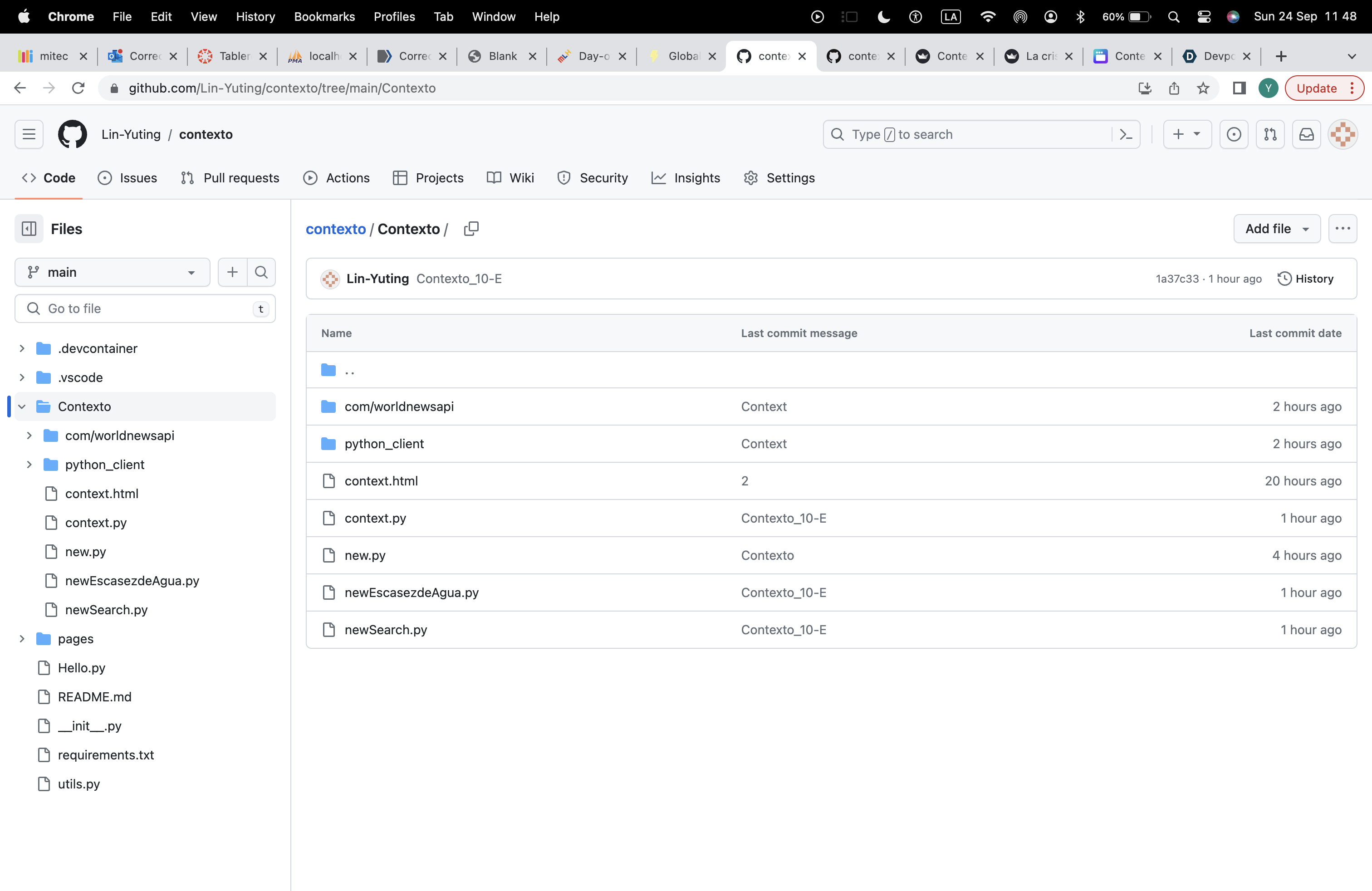This screenshot has width=1372, height=891.
Task: Collapse the file tree panel icon
Action: [x=29, y=229]
